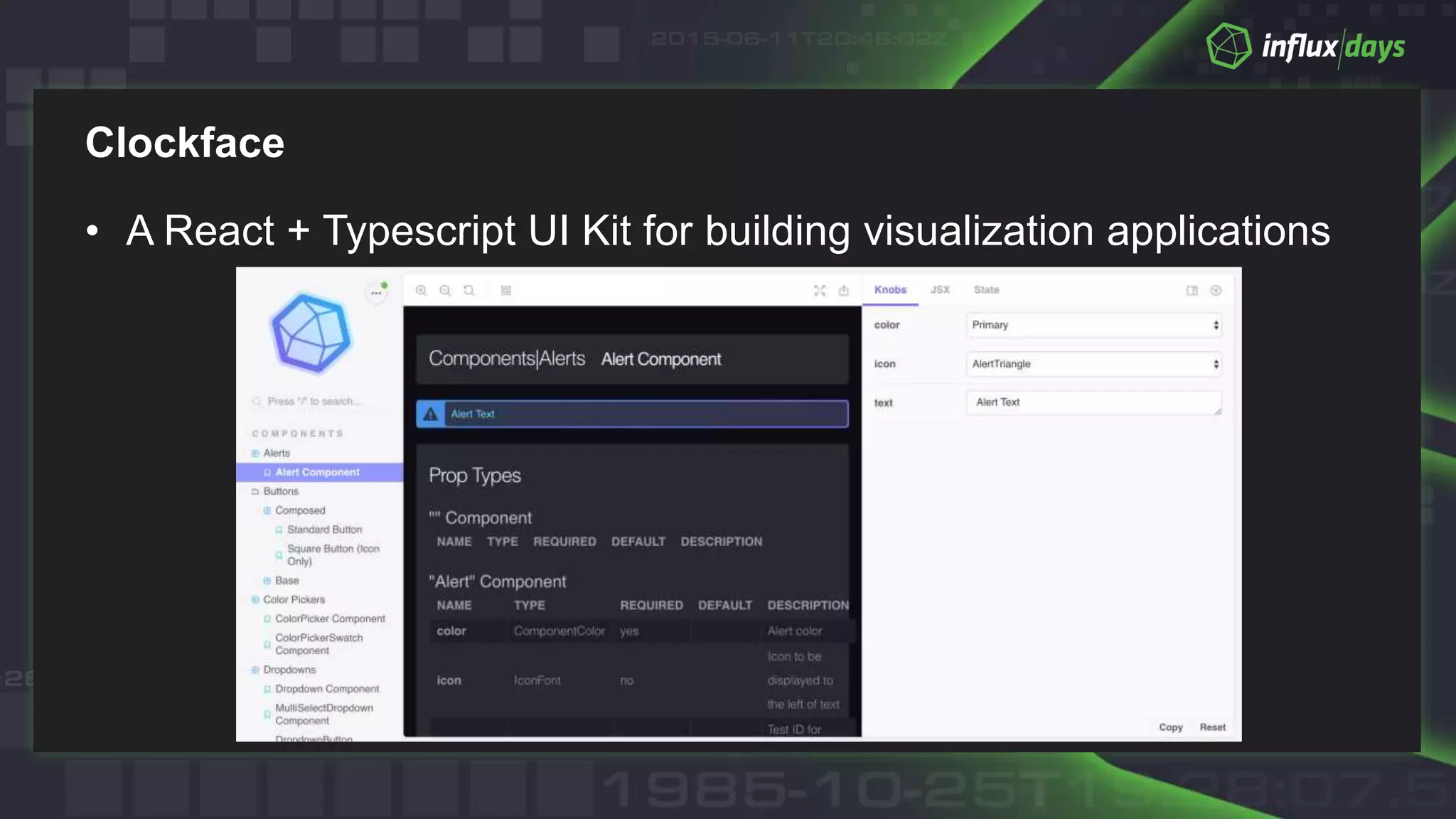Click the Components|Alerts heading

click(507, 358)
